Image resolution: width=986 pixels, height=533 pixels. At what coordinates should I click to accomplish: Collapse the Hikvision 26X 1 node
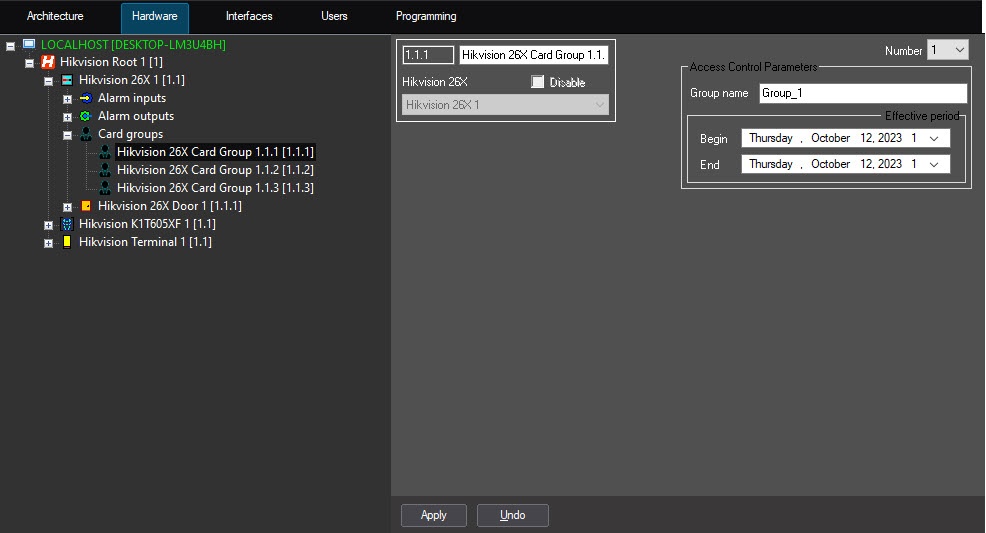(x=48, y=81)
